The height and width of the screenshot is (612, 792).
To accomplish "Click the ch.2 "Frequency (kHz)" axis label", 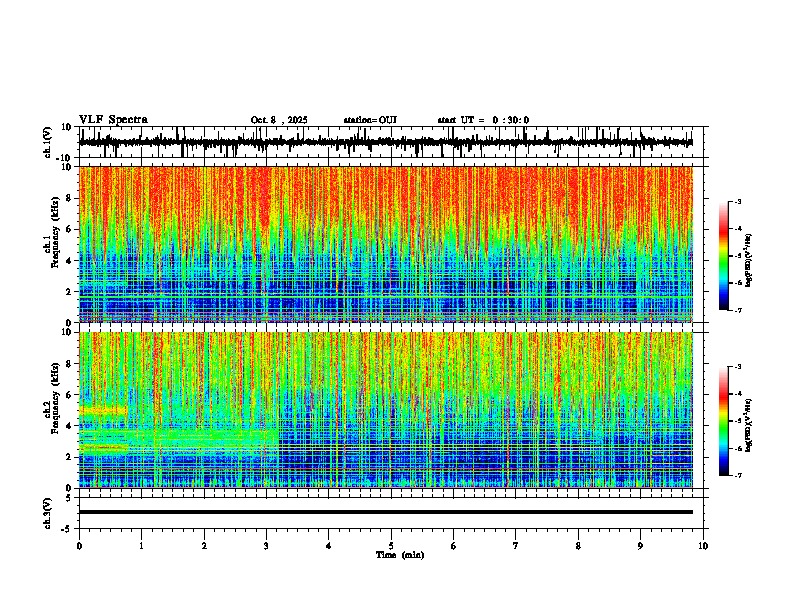I will tap(56, 398).
